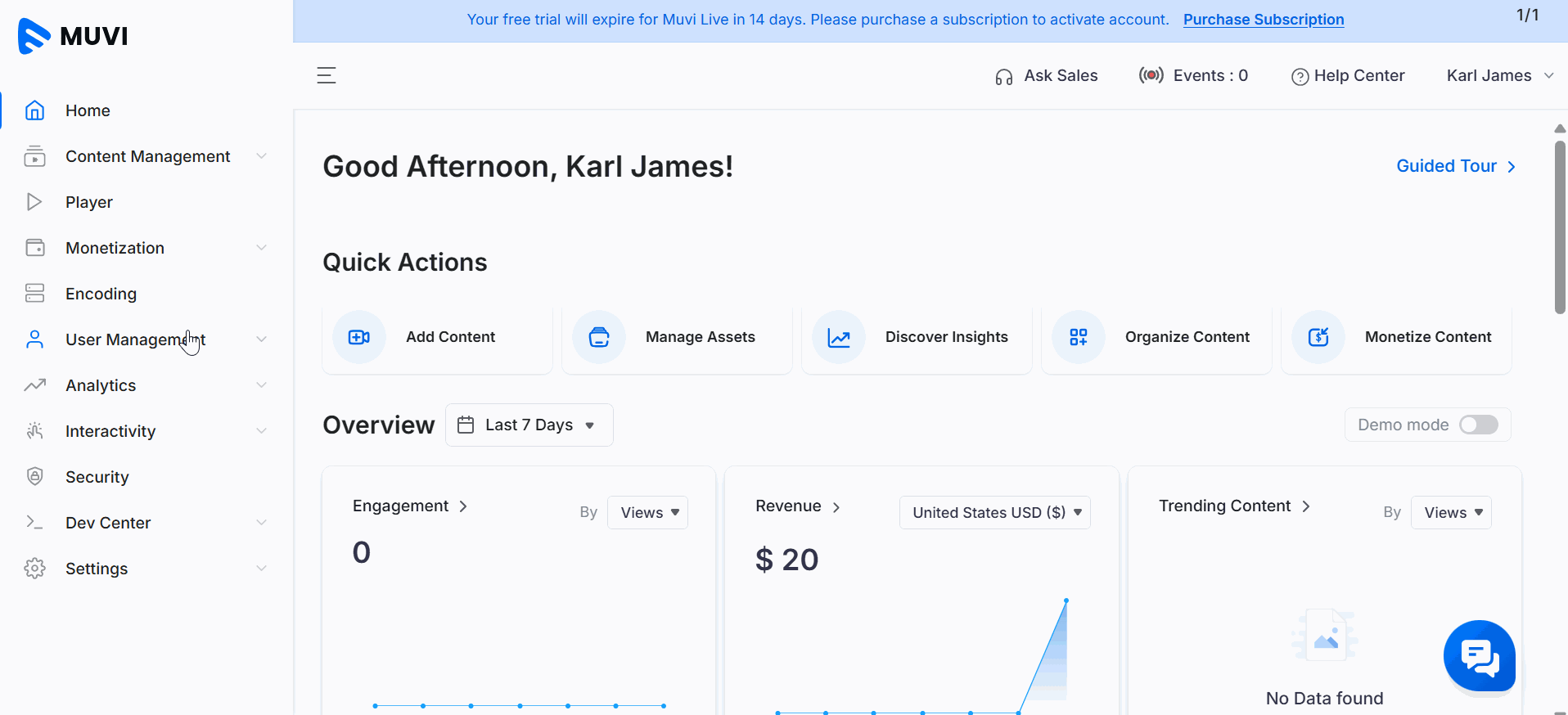The width and height of the screenshot is (1568, 715).
Task: Click the Encoding server icon
Action: [34, 294]
